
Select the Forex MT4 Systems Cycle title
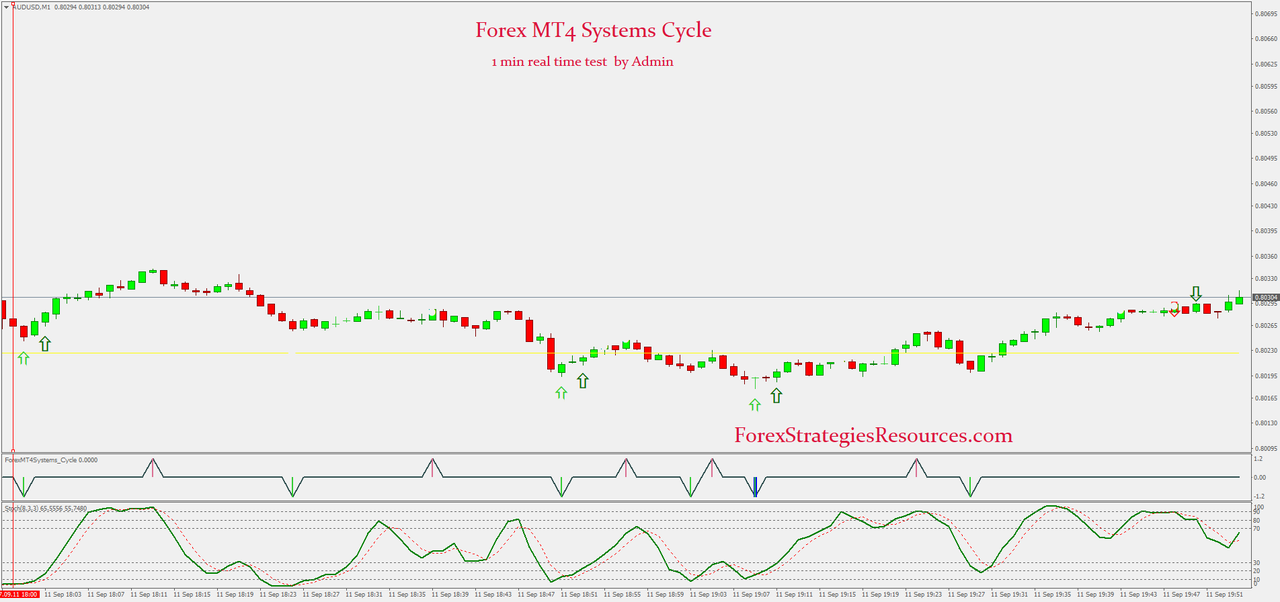click(x=594, y=30)
